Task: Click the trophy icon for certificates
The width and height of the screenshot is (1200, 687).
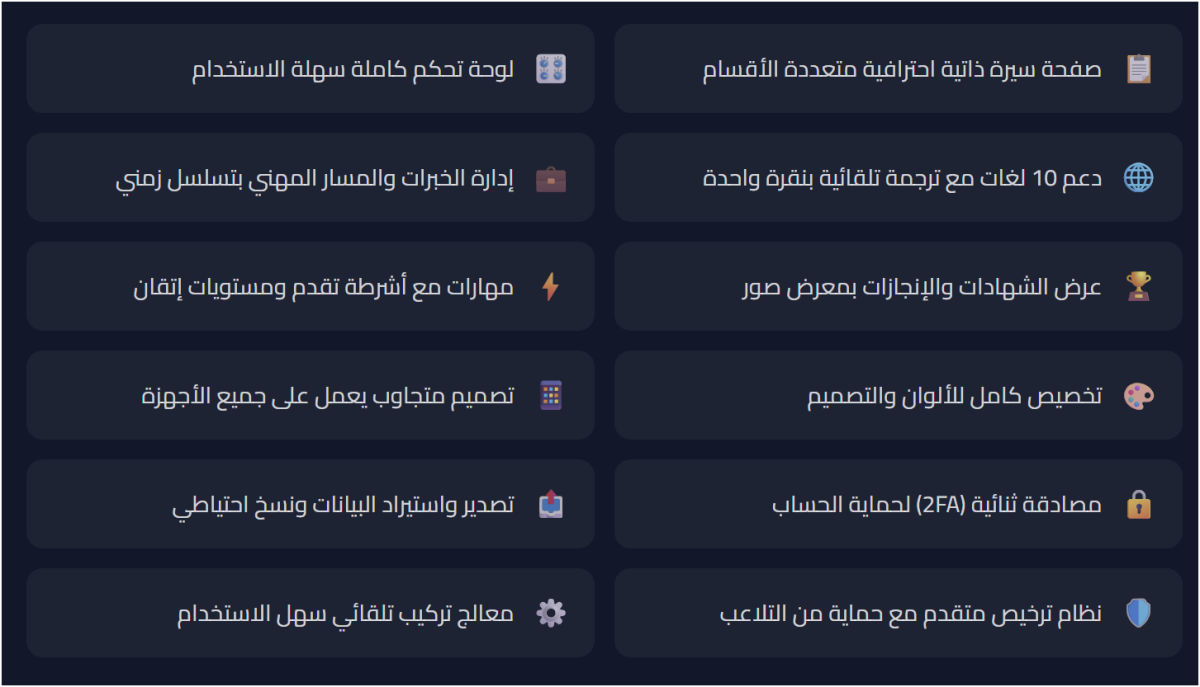Action: [x=1138, y=287]
